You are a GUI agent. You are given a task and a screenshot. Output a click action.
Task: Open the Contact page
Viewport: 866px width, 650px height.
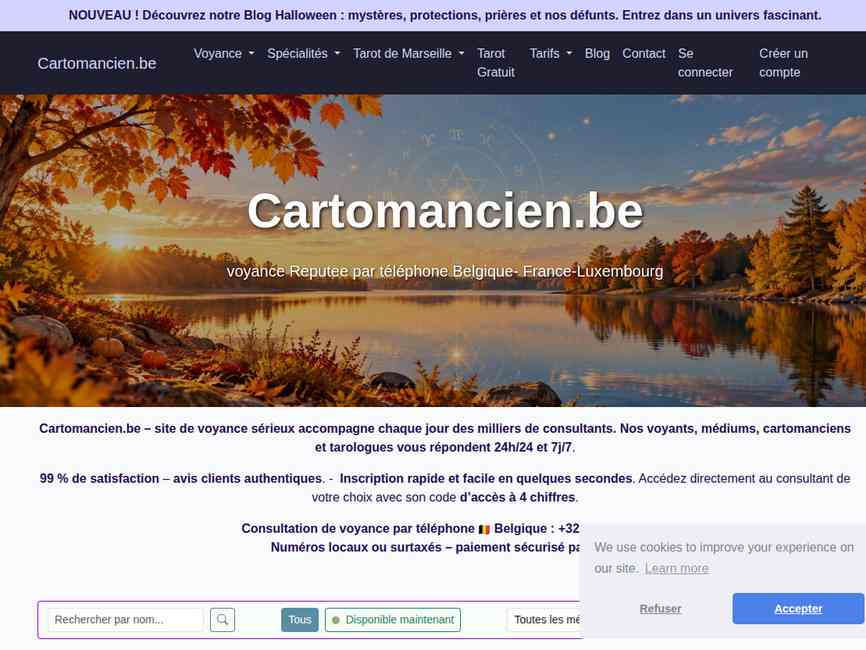click(x=644, y=54)
